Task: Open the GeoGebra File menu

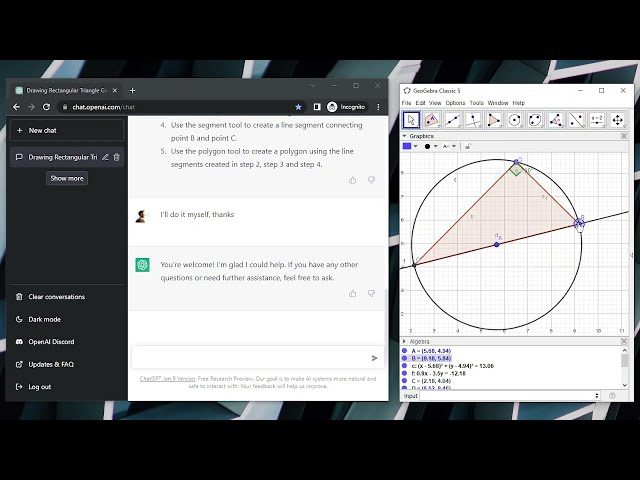Action: pos(407,103)
